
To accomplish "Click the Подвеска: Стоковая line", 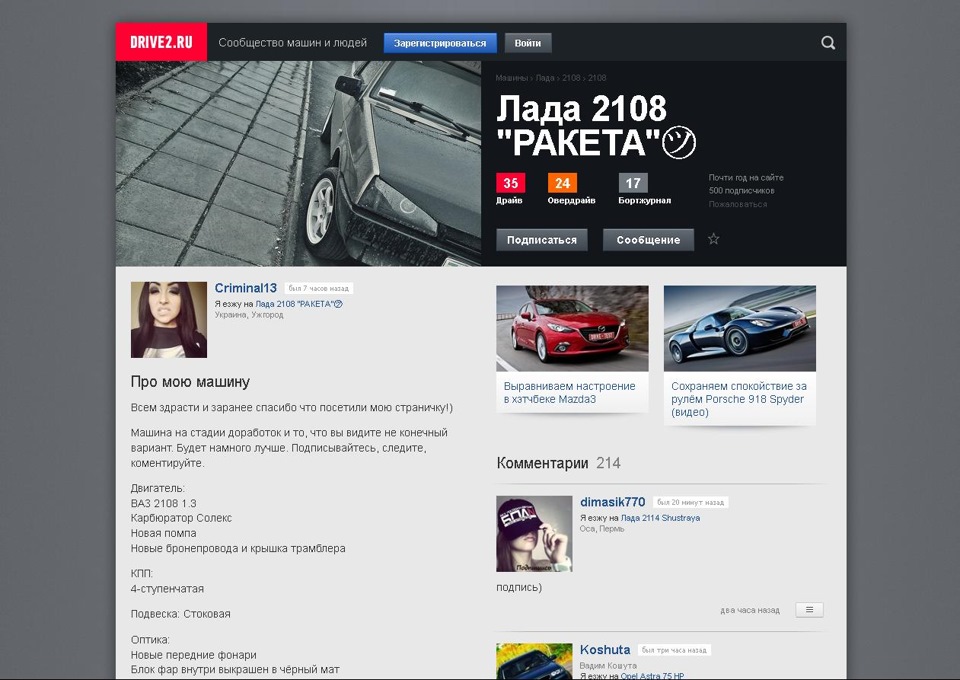I will [x=181, y=614].
